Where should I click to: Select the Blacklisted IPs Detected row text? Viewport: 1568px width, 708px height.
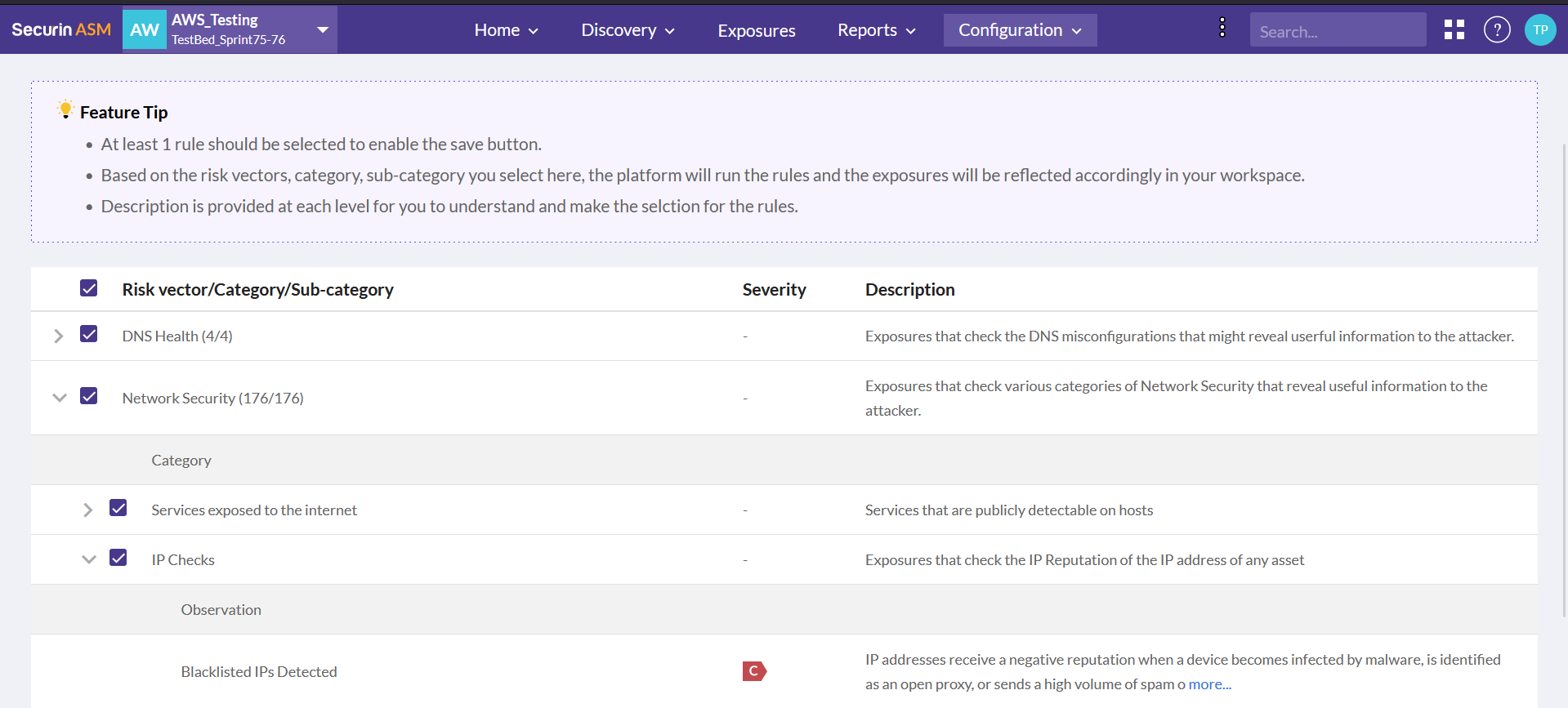click(259, 671)
